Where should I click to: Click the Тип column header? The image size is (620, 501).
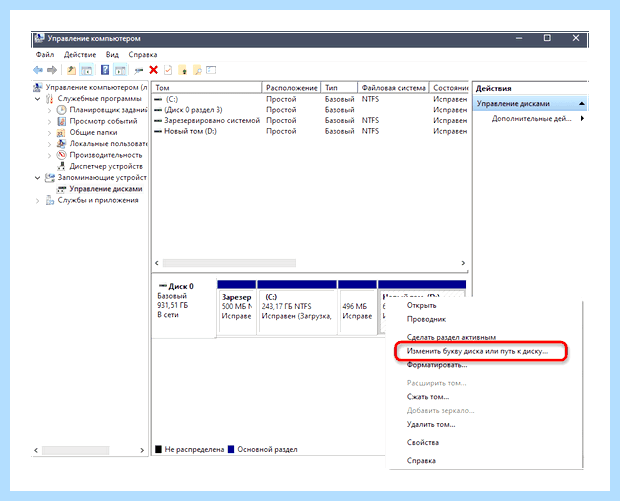point(339,88)
